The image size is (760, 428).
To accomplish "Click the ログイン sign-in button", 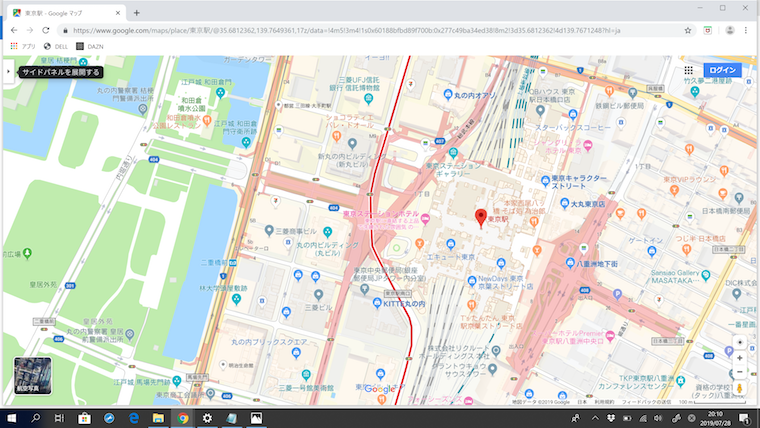I will pyautogui.click(x=722, y=70).
